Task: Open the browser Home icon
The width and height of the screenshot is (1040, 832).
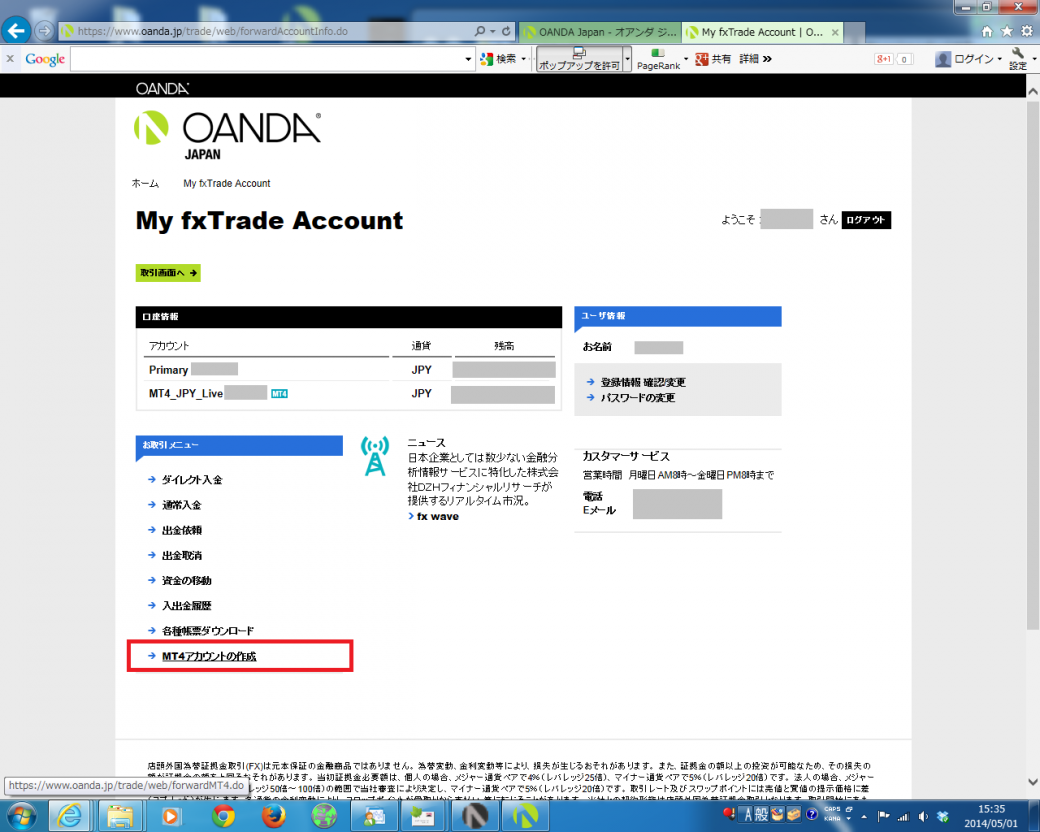Action: [x=987, y=31]
